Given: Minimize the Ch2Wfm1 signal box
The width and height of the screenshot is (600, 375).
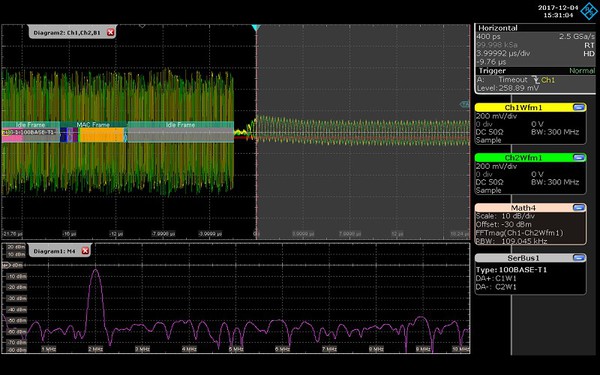Looking at the screenshot, I should [x=579, y=158].
